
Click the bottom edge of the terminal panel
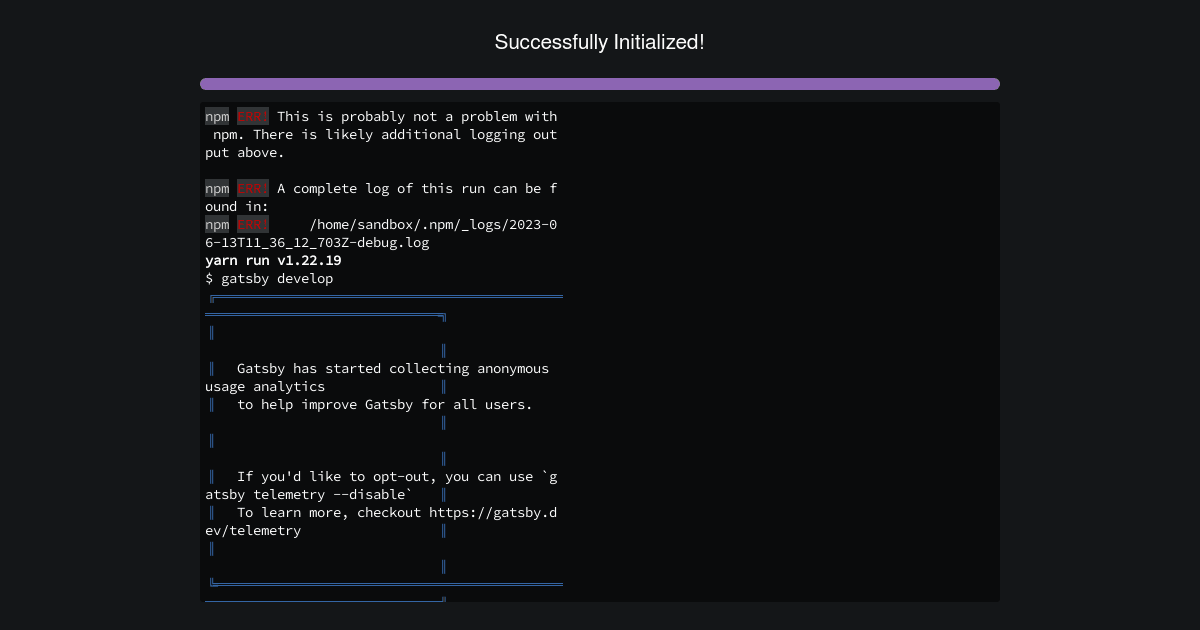point(600,600)
